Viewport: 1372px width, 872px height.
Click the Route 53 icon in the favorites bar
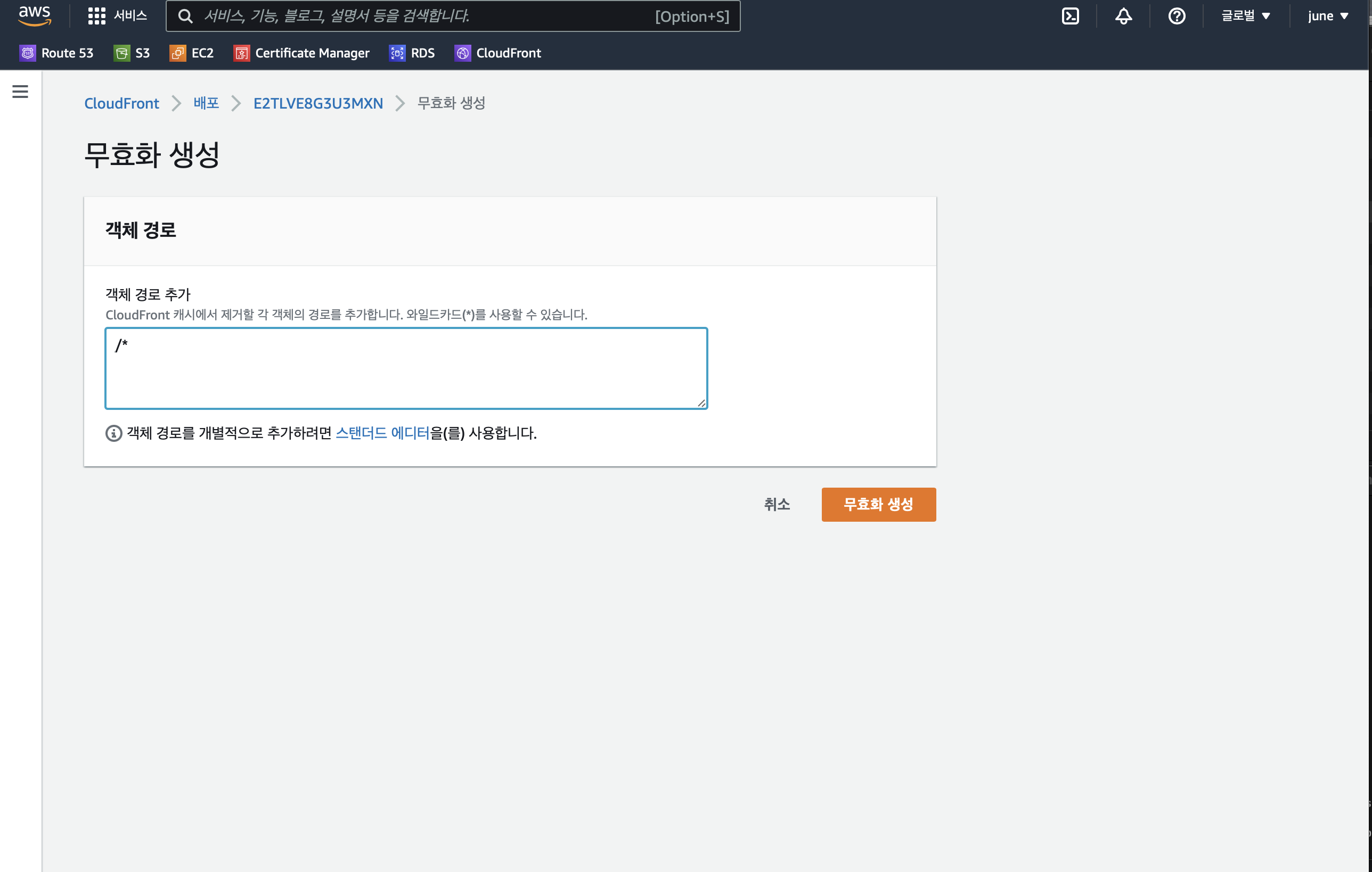[27, 53]
